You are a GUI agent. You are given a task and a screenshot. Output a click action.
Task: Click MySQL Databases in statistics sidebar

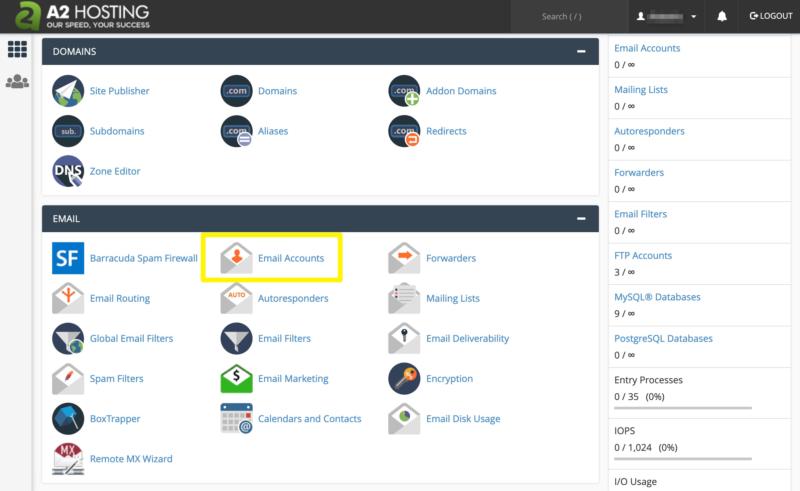pyautogui.click(x=657, y=297)
